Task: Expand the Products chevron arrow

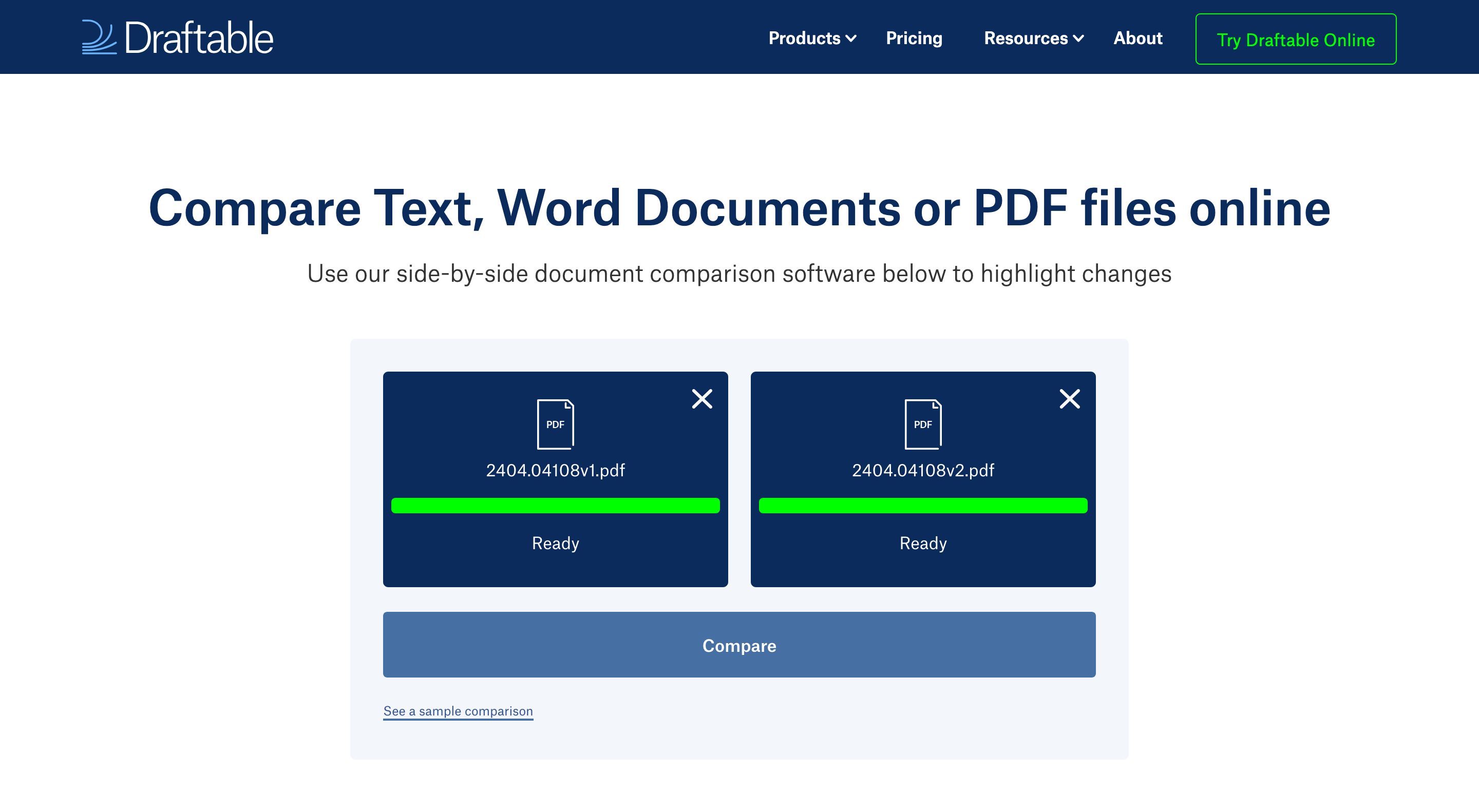Action: pos(851,38)
